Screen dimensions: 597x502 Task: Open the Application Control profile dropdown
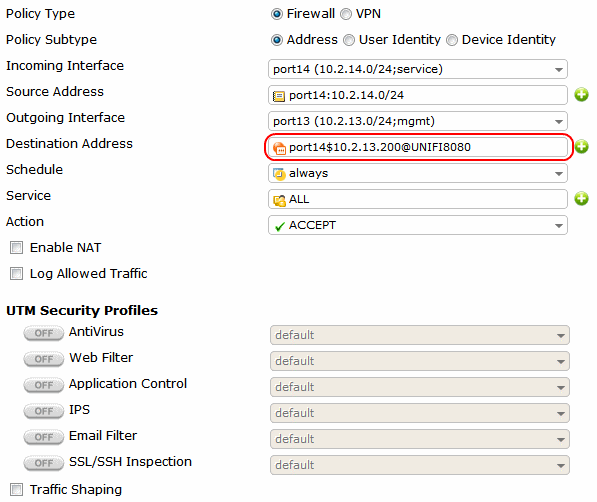pyautogui.click(x=420, y=387)
